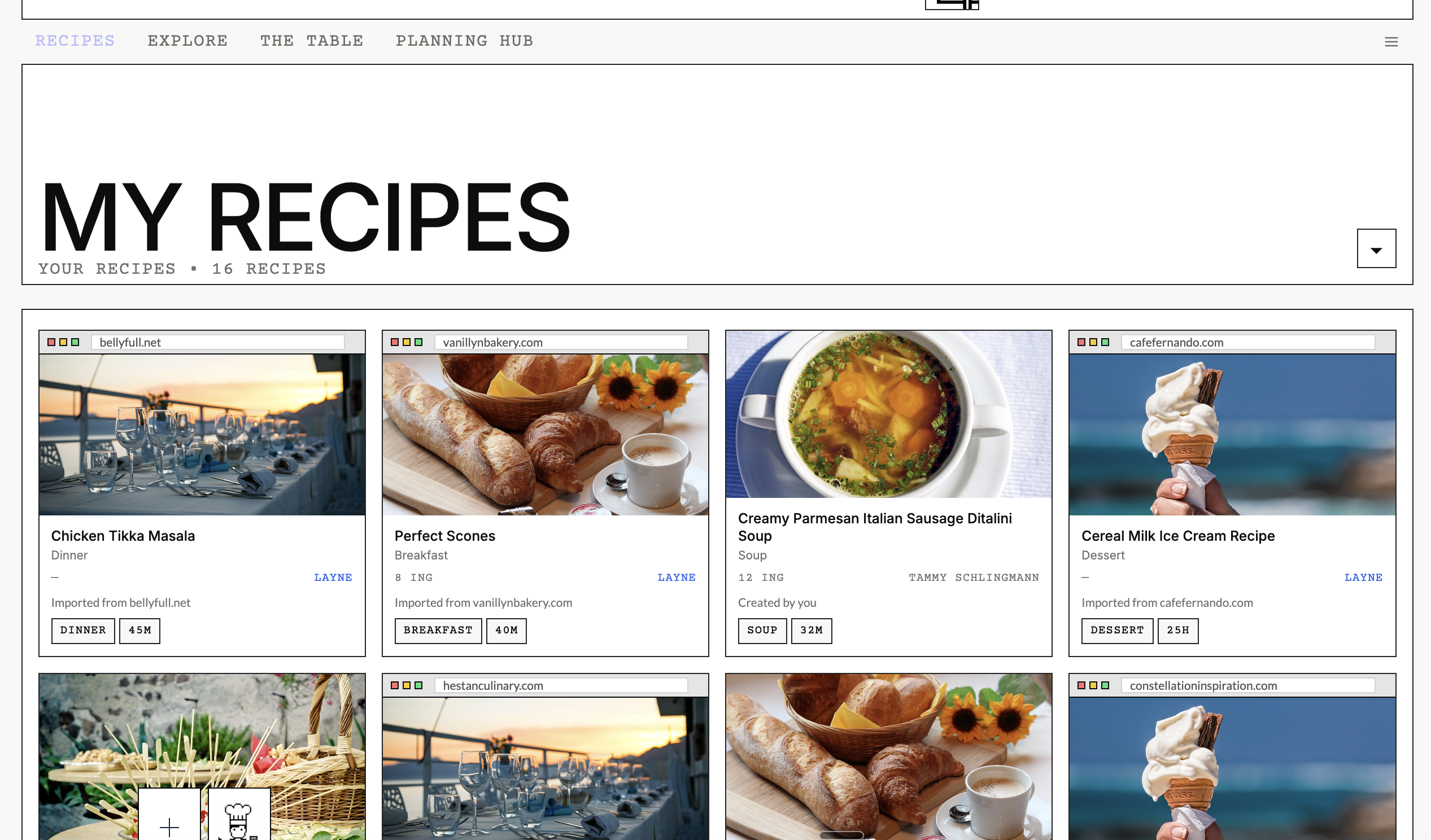The image size is (1431, 840).
Task: Go to the EXPLORE section
Action: [x=187, y=40]
